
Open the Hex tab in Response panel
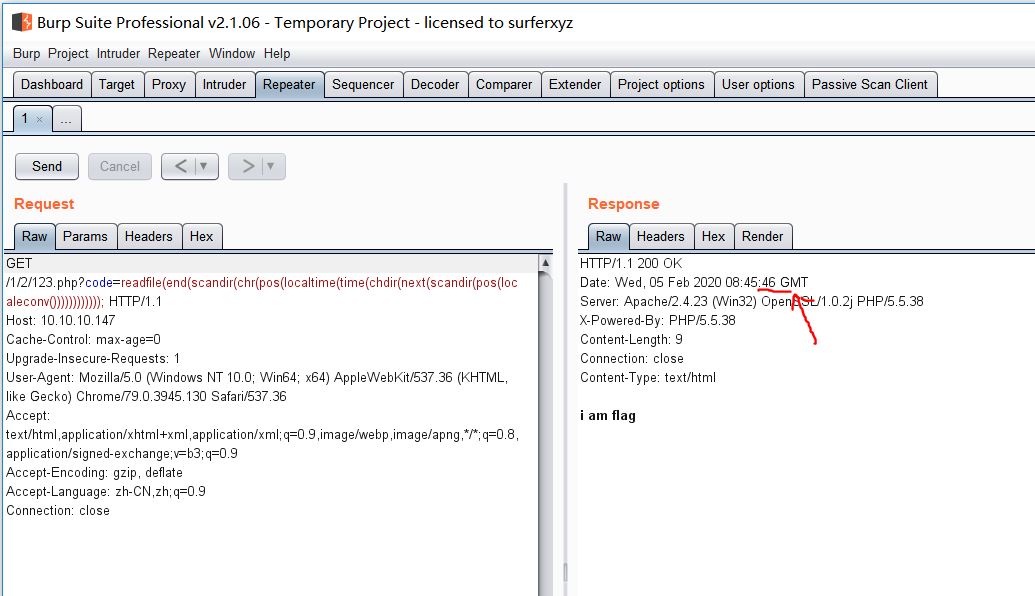(714, 236)
